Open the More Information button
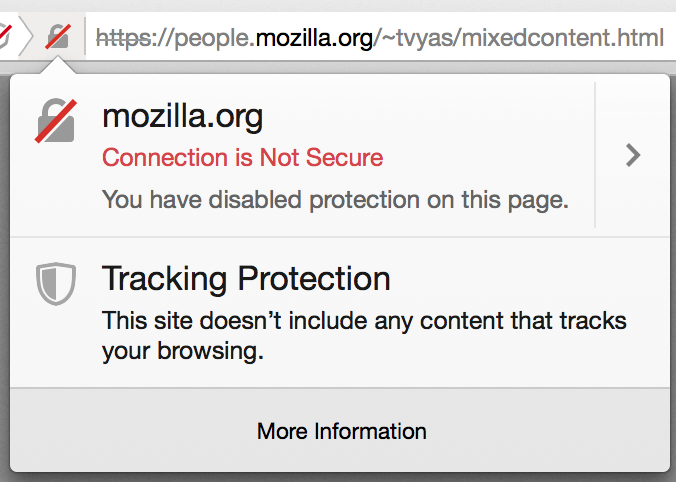This screenshot has height=482, width=676. 341,431
